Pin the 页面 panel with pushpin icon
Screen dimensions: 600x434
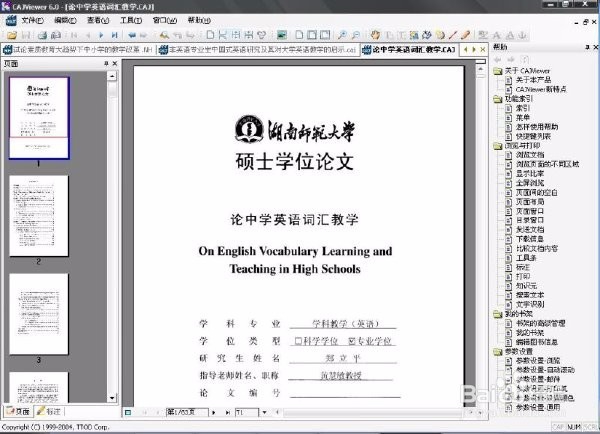pos(106,64)
